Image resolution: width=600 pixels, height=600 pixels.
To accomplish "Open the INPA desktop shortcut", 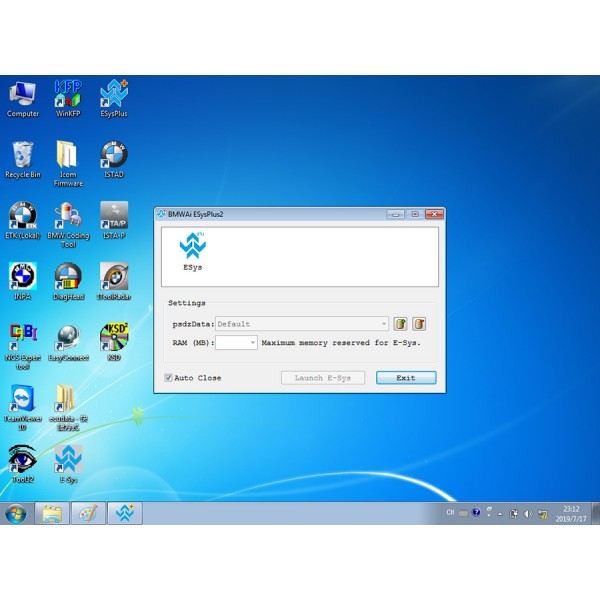I will (23, 282).
